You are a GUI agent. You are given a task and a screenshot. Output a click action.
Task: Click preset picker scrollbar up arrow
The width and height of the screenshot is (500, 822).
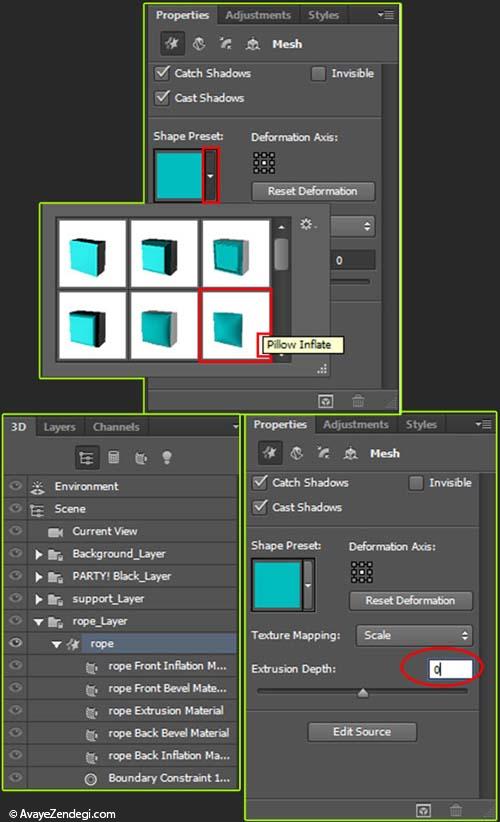(x=281, y=228)
